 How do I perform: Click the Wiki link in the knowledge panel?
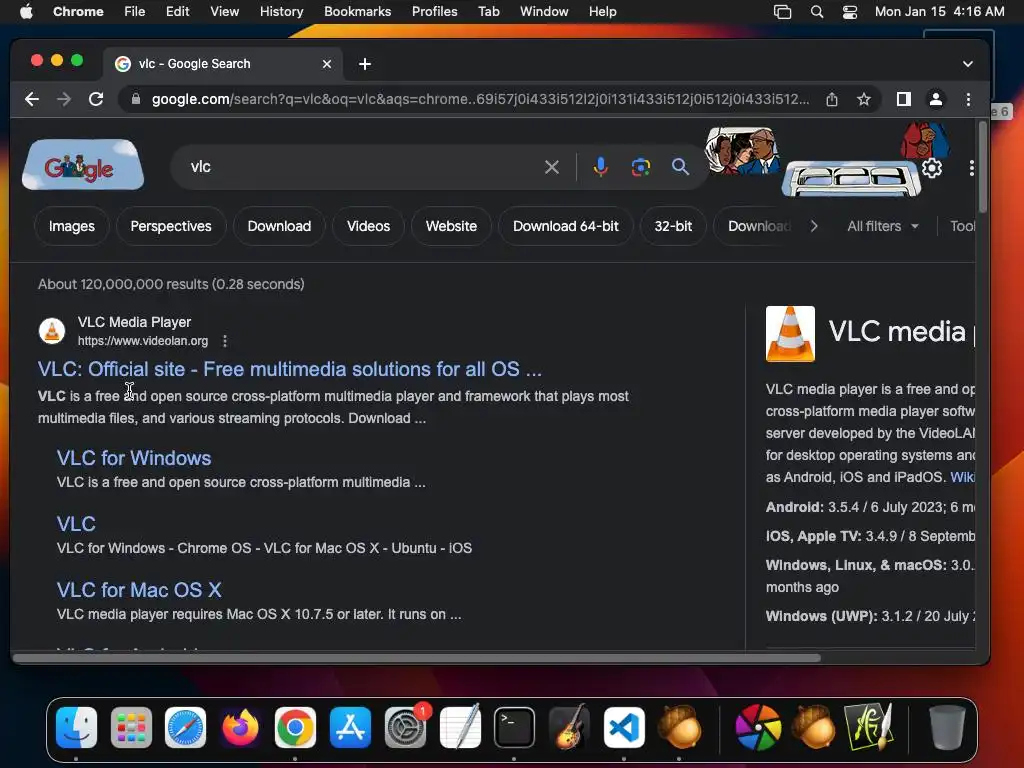[x=963, y=477]
